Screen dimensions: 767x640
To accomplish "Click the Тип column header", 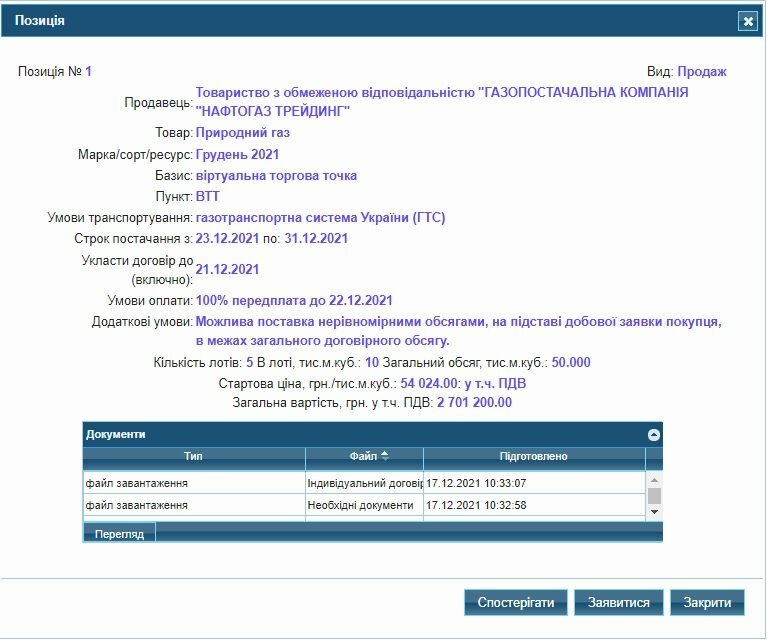I will pyautogui.click(x=194, y=456).
